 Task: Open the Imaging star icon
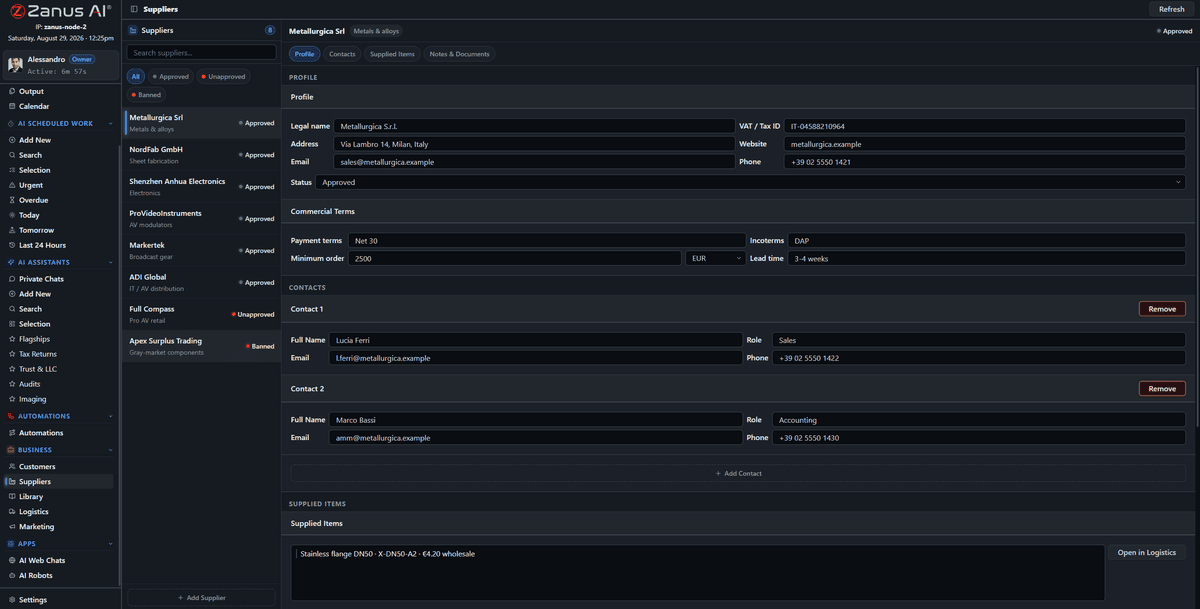(x=12, y=399)
